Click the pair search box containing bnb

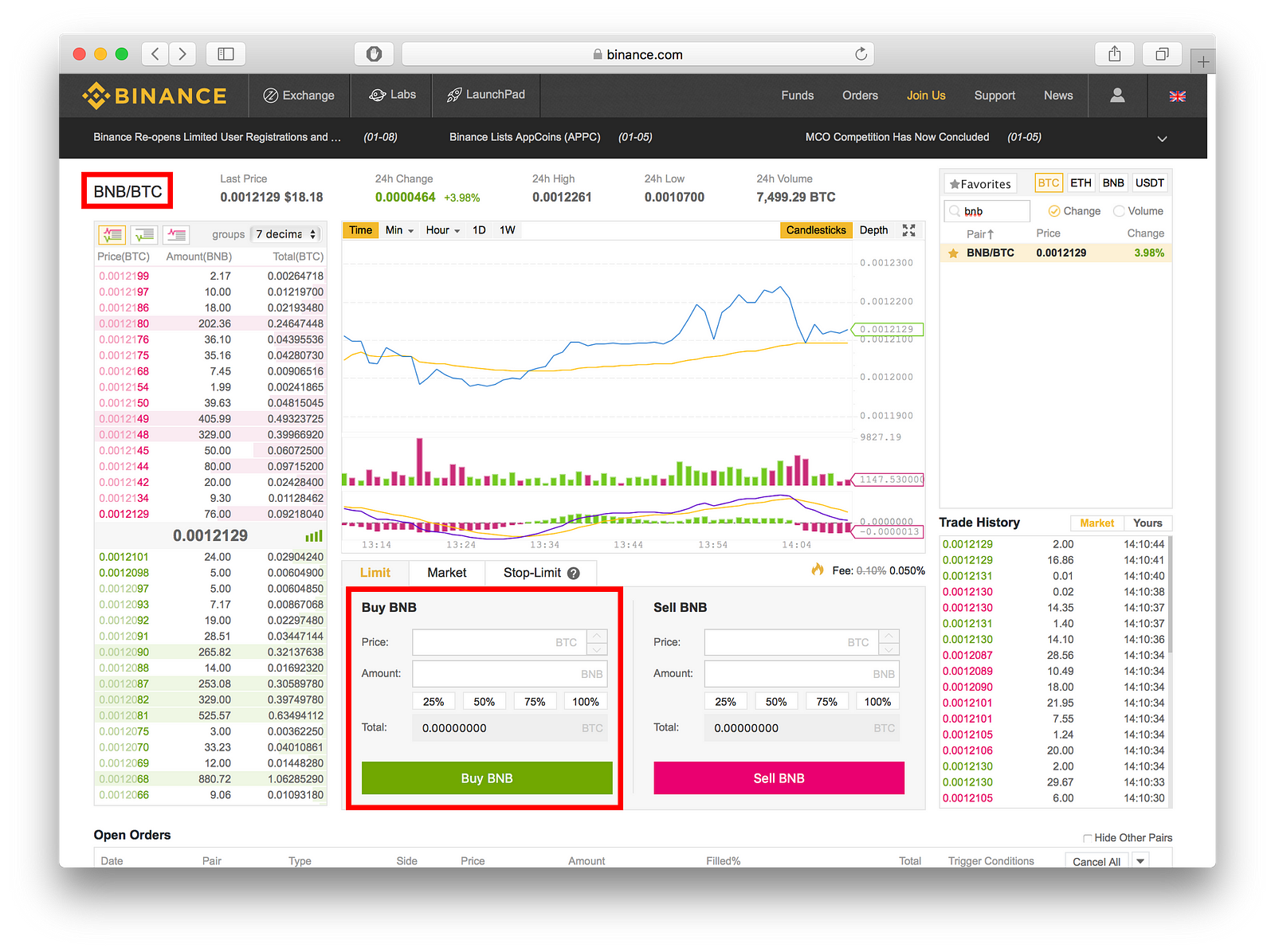coord(987,211)
